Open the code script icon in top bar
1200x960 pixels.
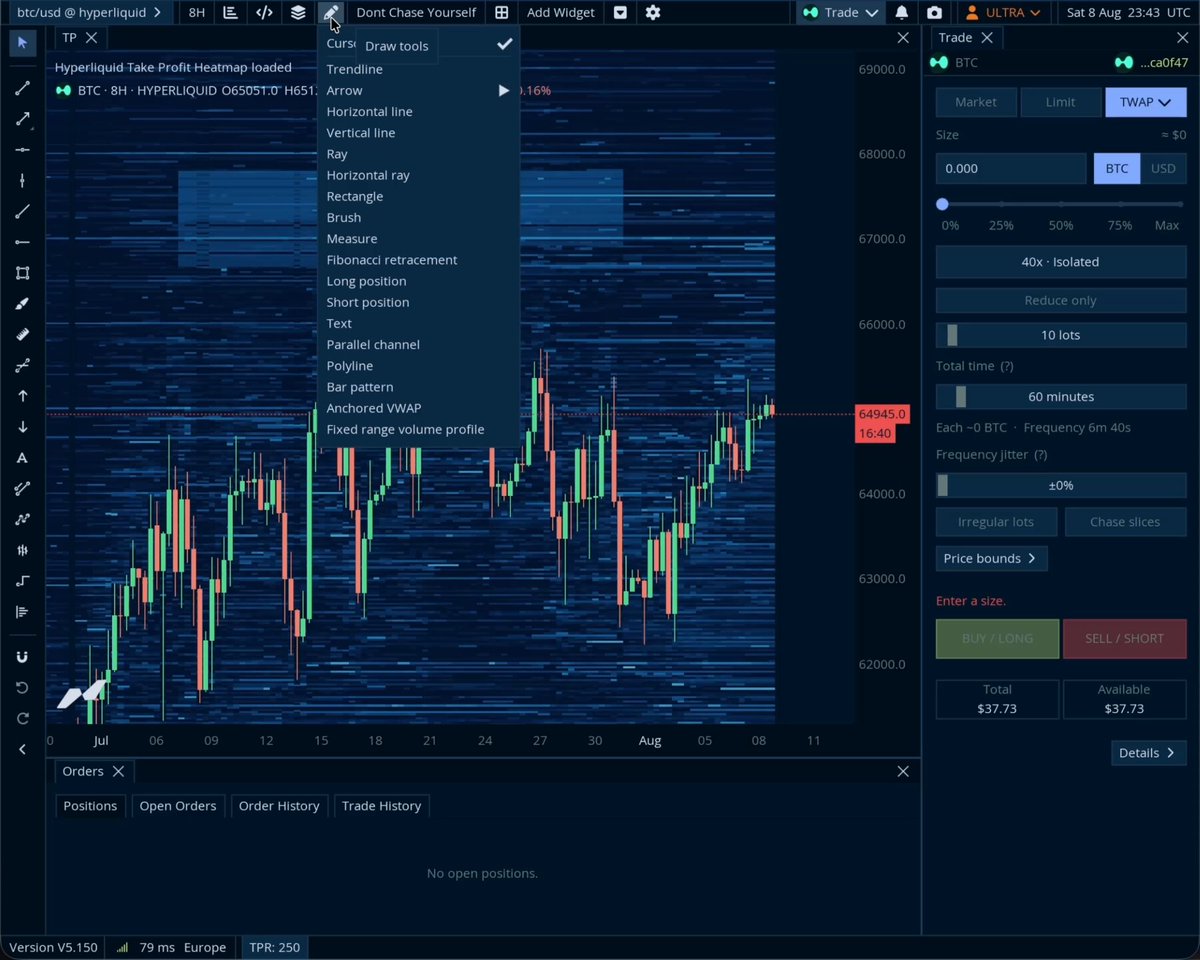coord(264,12)
